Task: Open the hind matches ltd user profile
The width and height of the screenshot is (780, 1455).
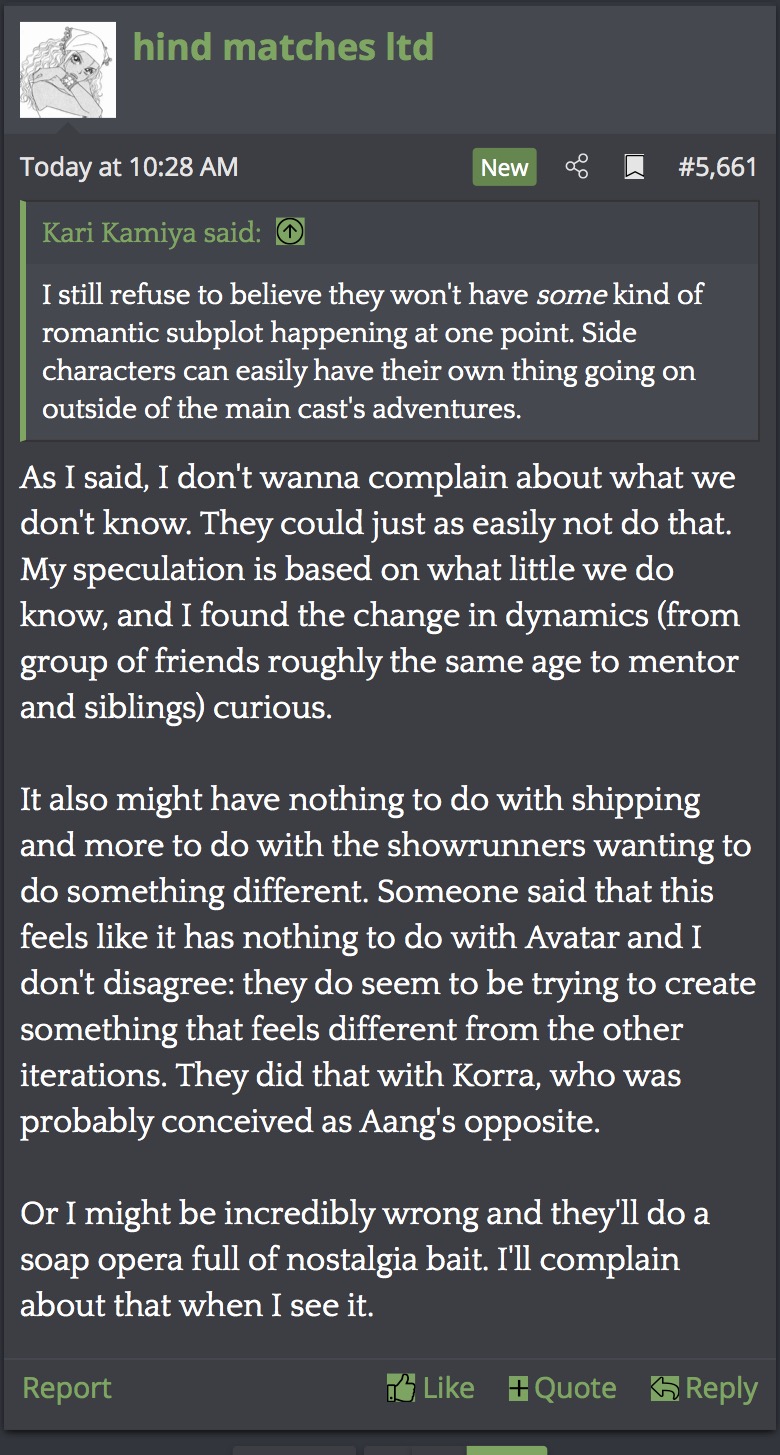Action: point(283,47)
